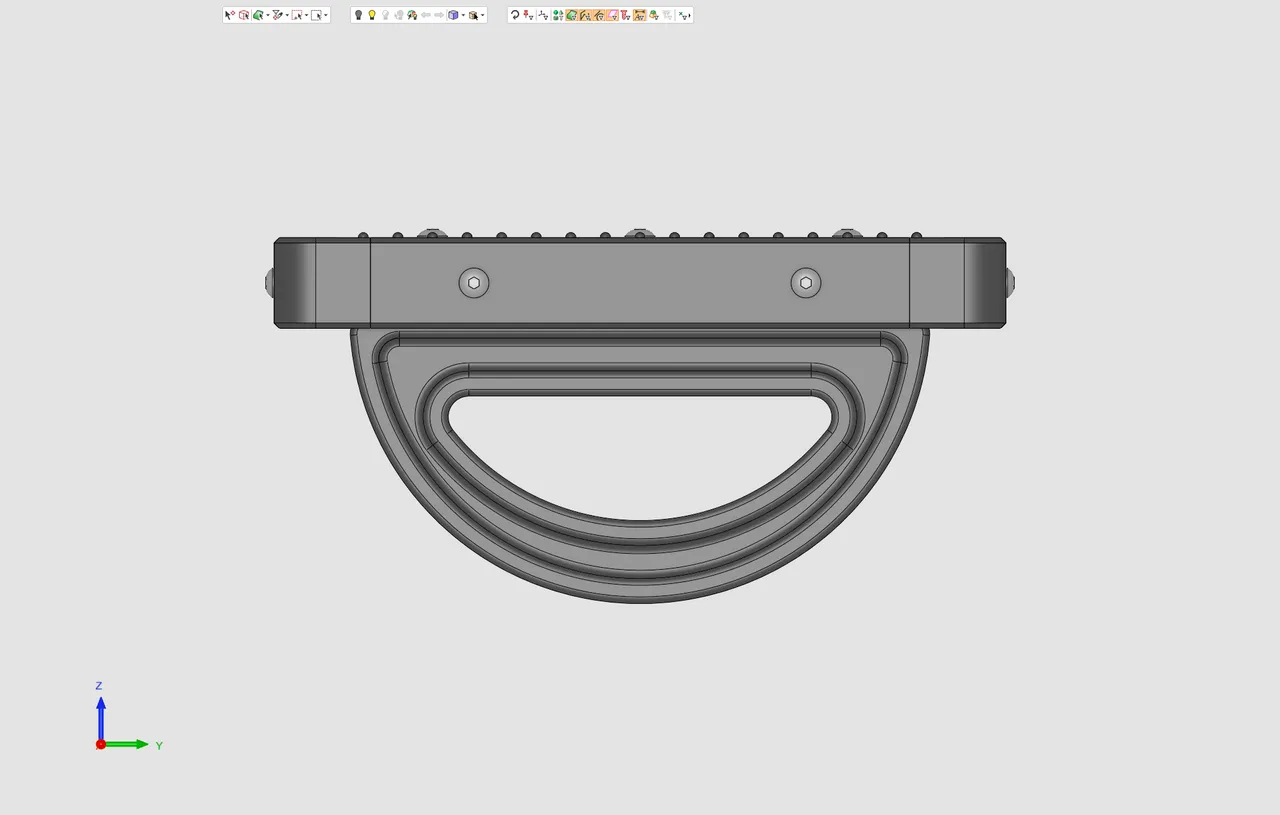Select the green face selection tool
This screenshot has width=1280, height=815.
tap(259, 14)
